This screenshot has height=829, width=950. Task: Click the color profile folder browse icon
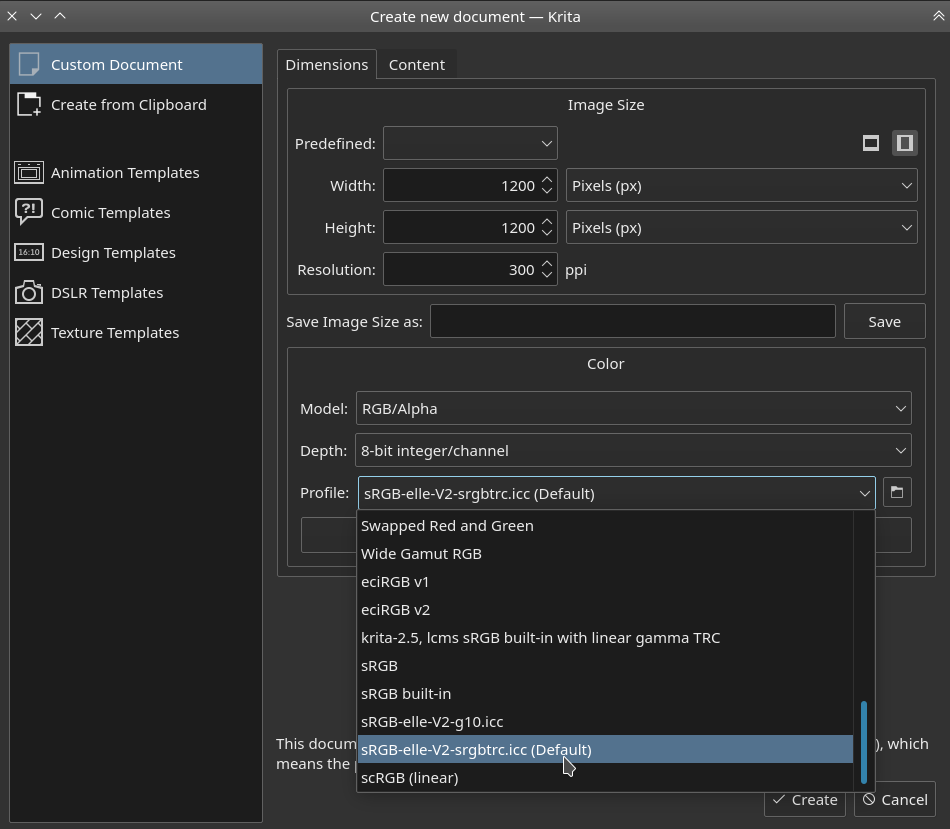(897, 493)
